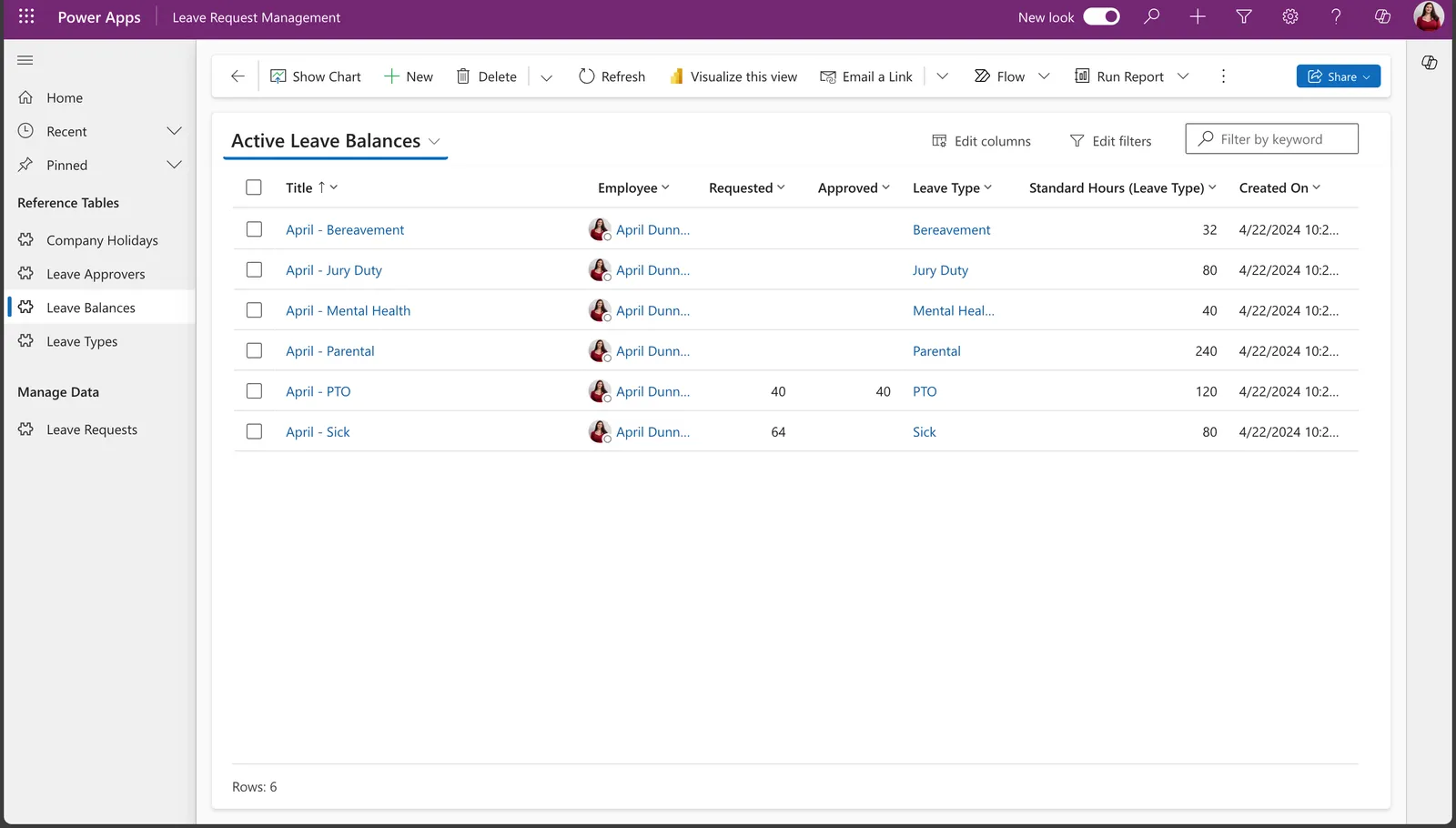
Task: Toggle the New look switch
Action: pos(1101,16)
